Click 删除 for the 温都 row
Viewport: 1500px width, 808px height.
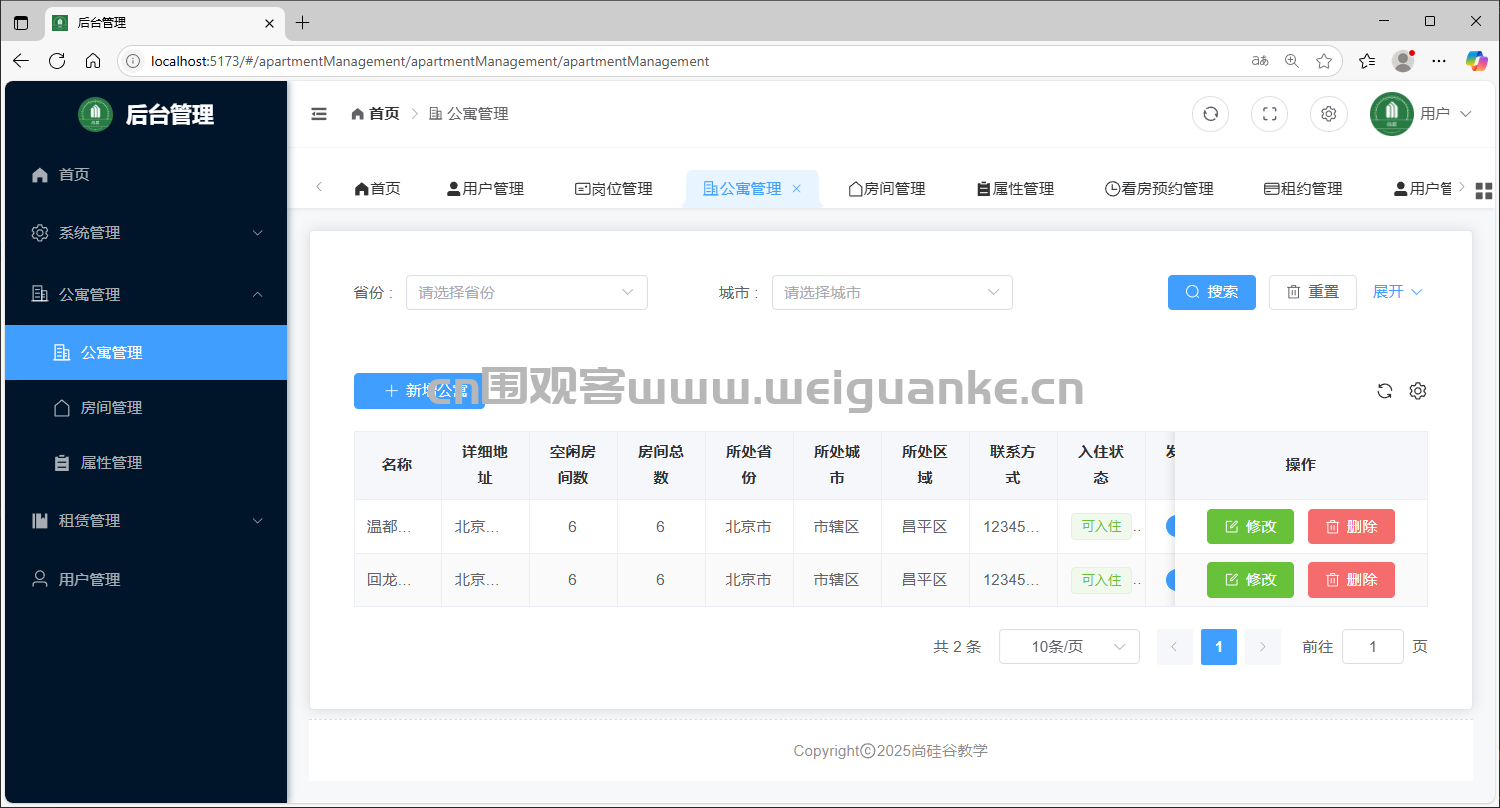1351,526
